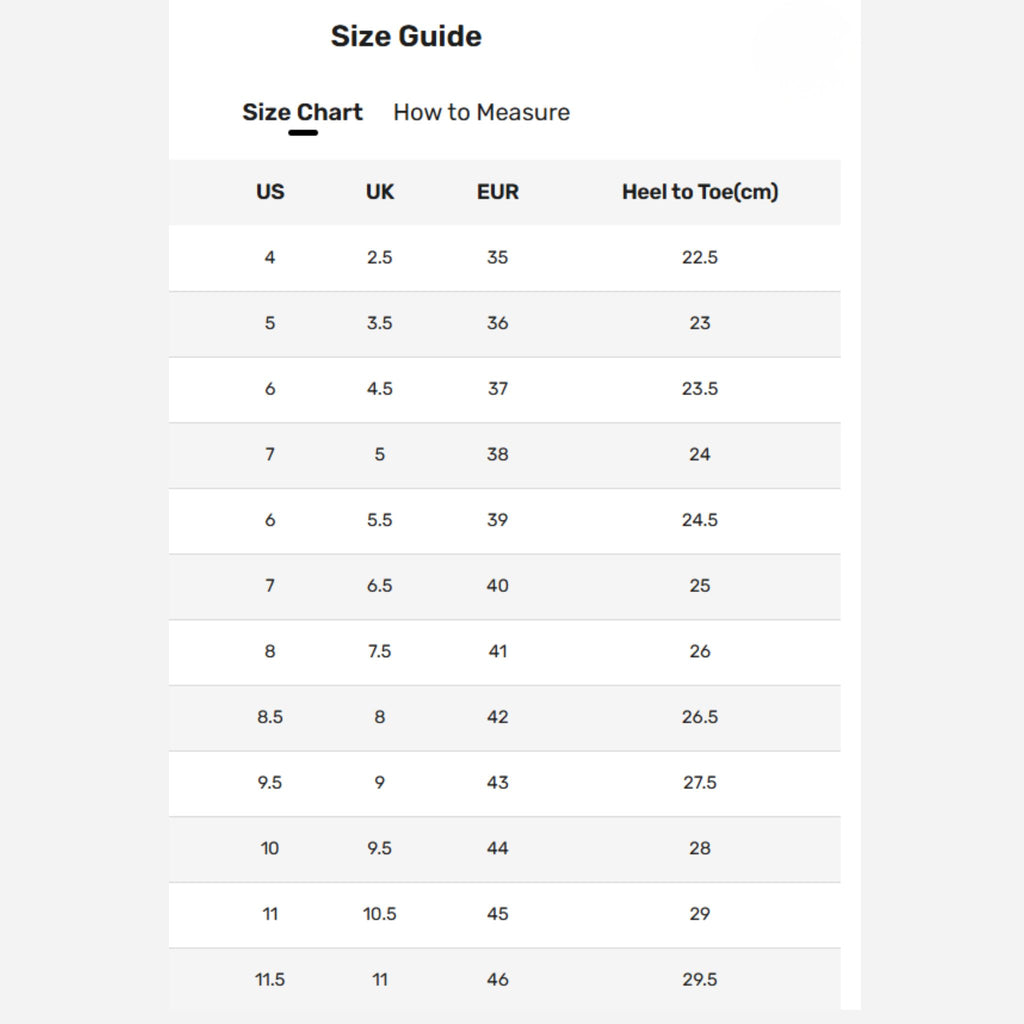Image resolution: width=1024 pixels, height=1024 pixels.
Task: Select US size 8.5 cell
Action: [x=270, y=717]
